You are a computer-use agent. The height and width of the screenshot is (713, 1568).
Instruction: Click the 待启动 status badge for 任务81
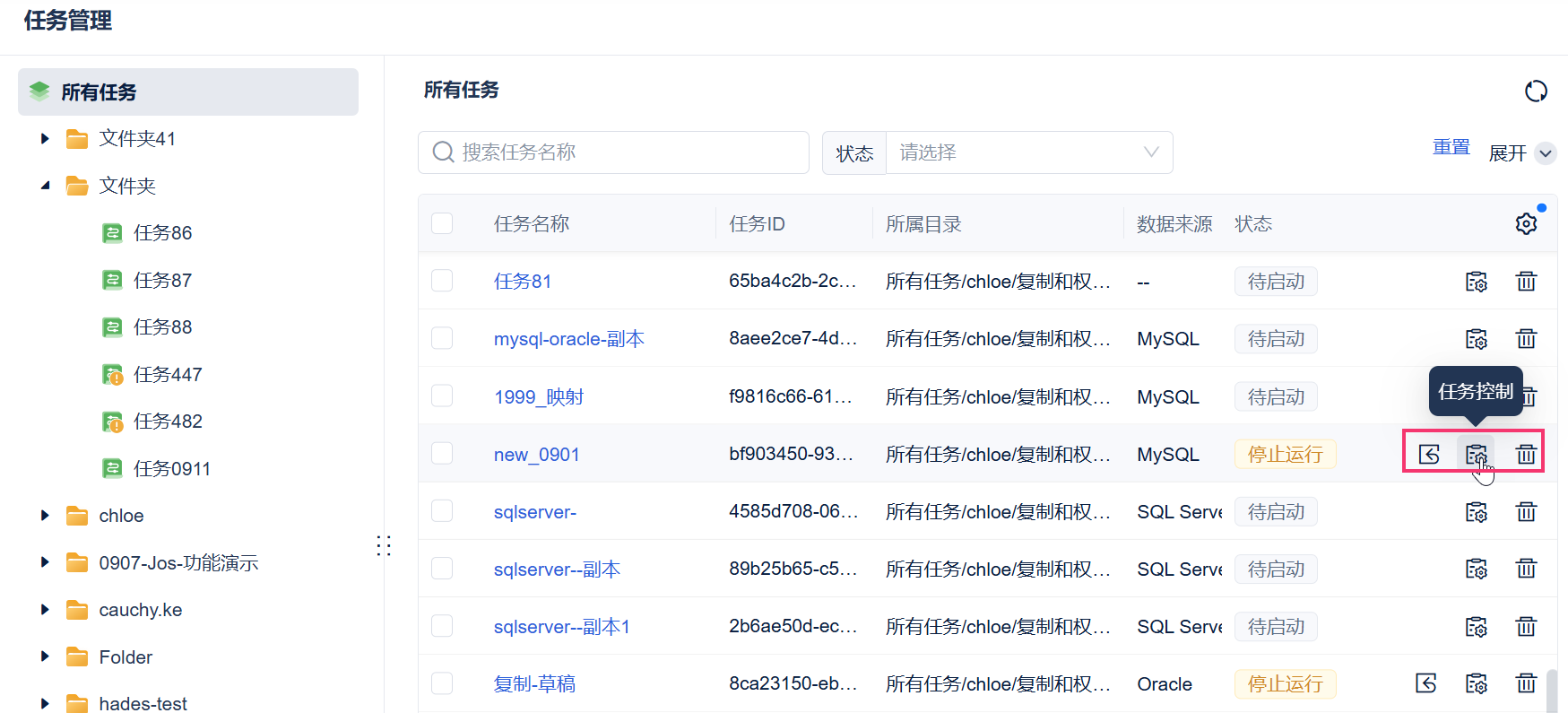pyautogui.click(x=1276, y=282)
